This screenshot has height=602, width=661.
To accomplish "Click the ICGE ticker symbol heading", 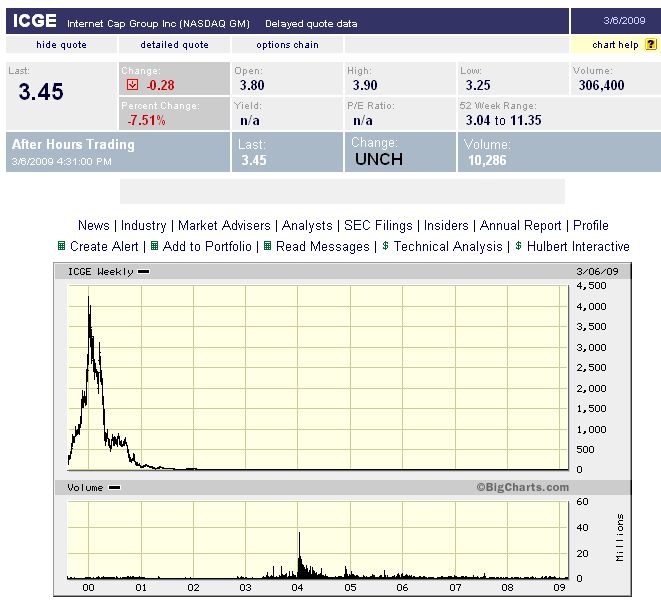I will (35, 21).
